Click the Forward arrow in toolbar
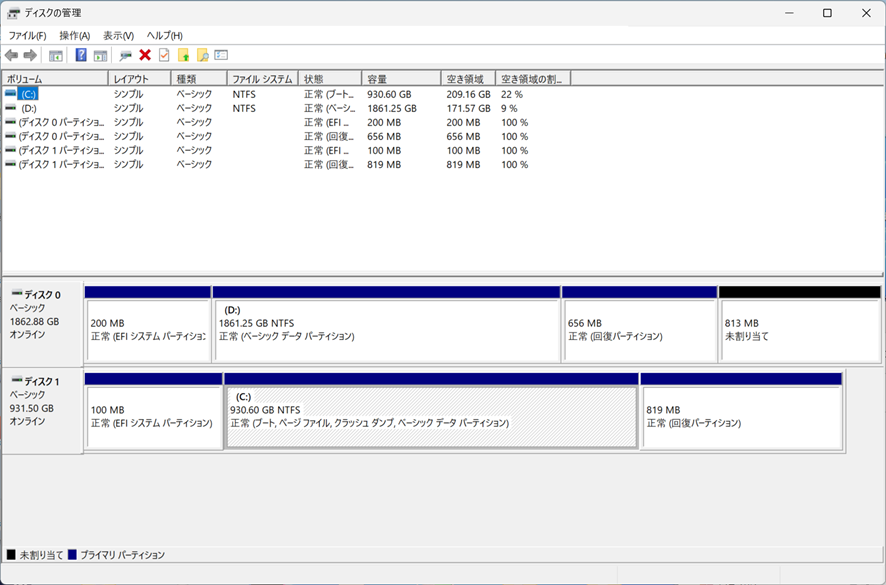 [30, 55]
